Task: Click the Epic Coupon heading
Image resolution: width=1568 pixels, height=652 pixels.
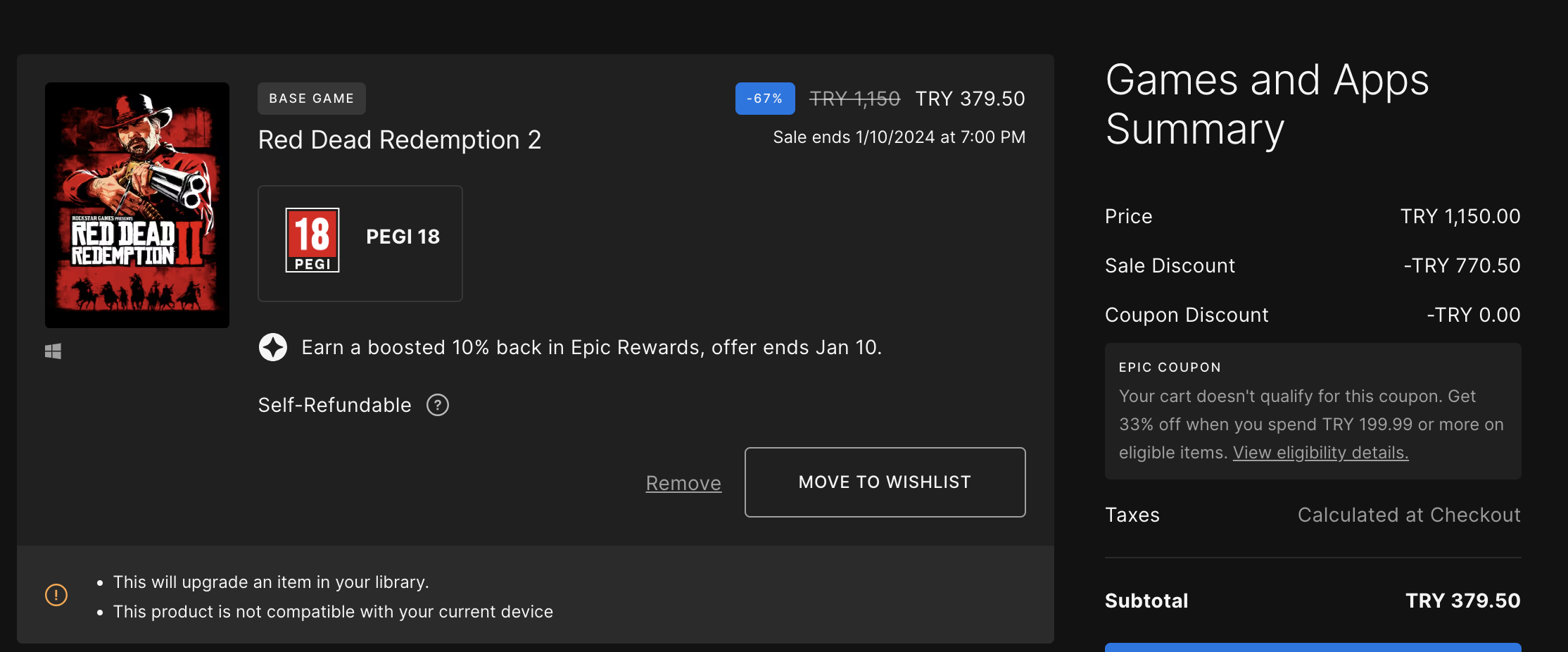Action: (x=1170, y=367)
